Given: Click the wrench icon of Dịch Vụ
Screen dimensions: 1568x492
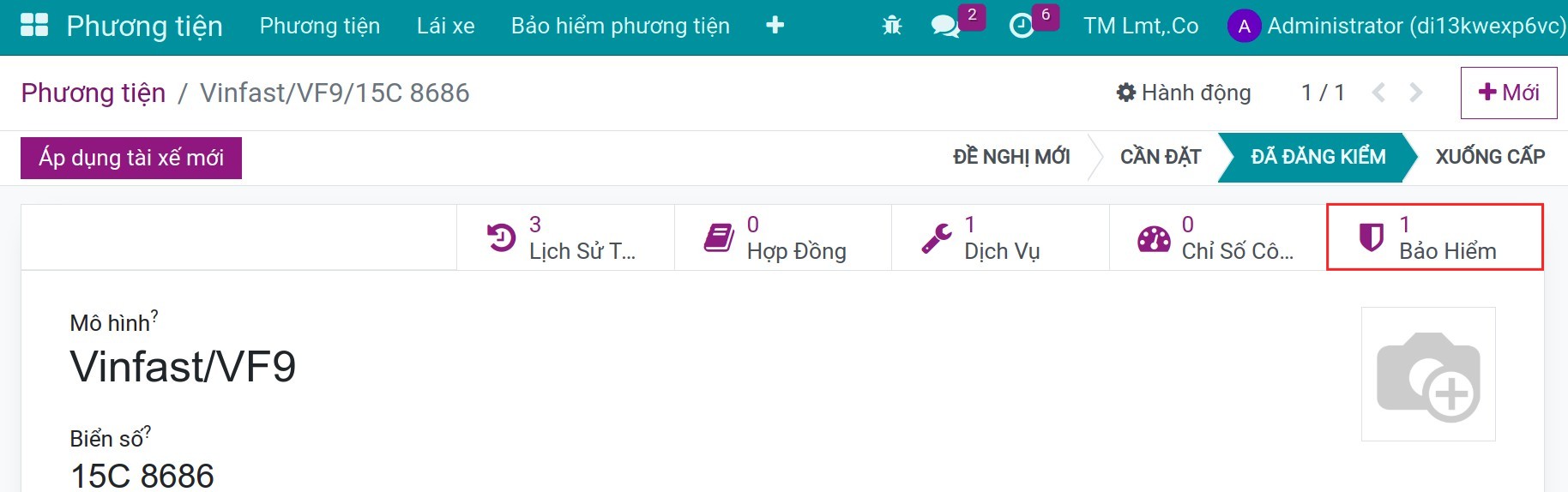Looking at the screenshot, I should pos(937,237).
